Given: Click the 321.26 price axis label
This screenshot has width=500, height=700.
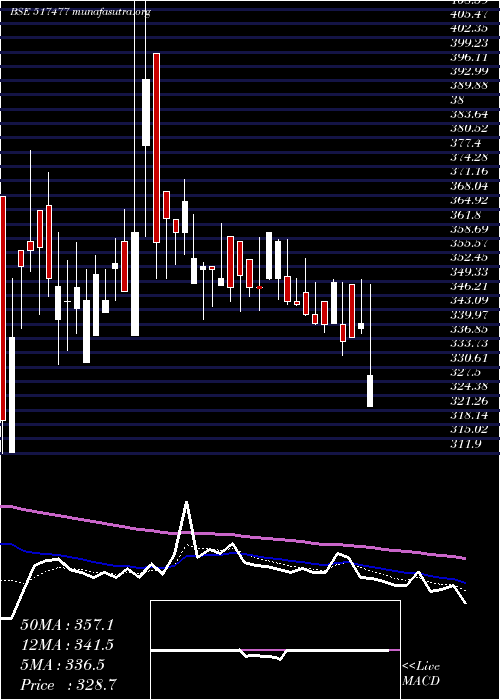Looking at the screenshot, I should click(469, 400).
